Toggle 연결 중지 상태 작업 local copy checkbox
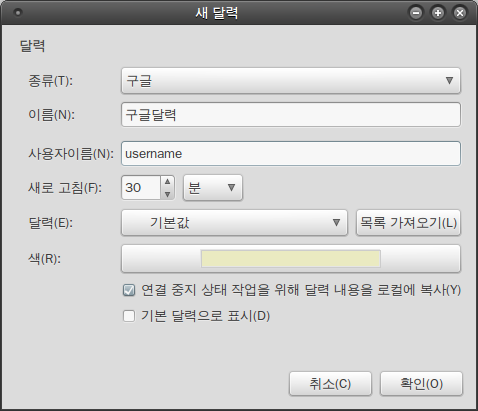Viewport: 478px width, 411px height. point(129,290)
